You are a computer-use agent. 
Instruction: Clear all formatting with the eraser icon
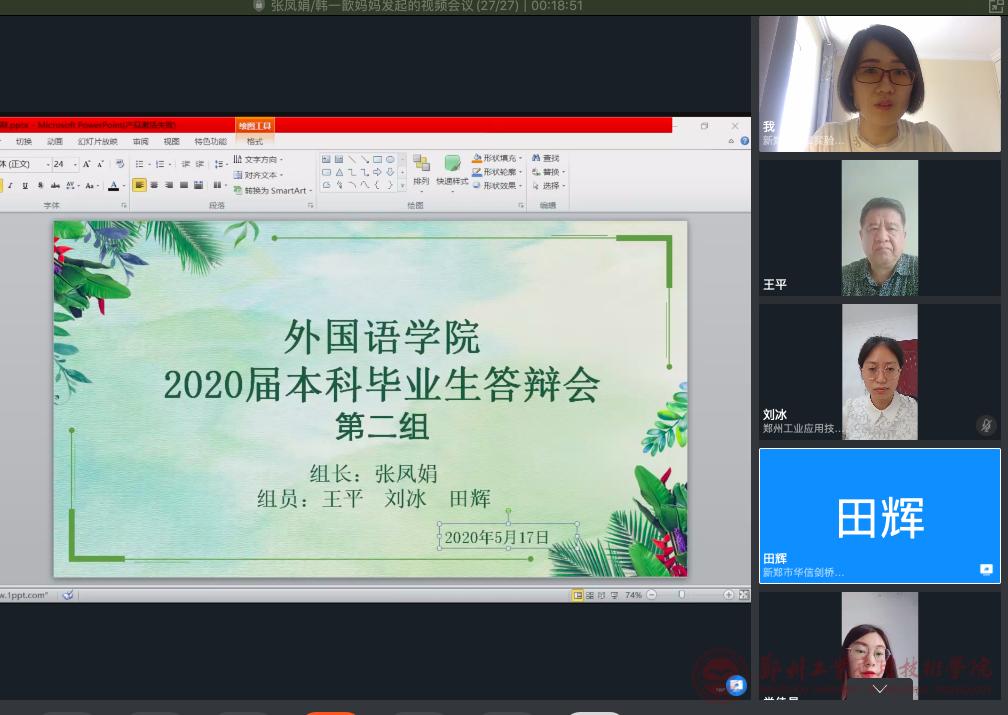tap(120, 164)
